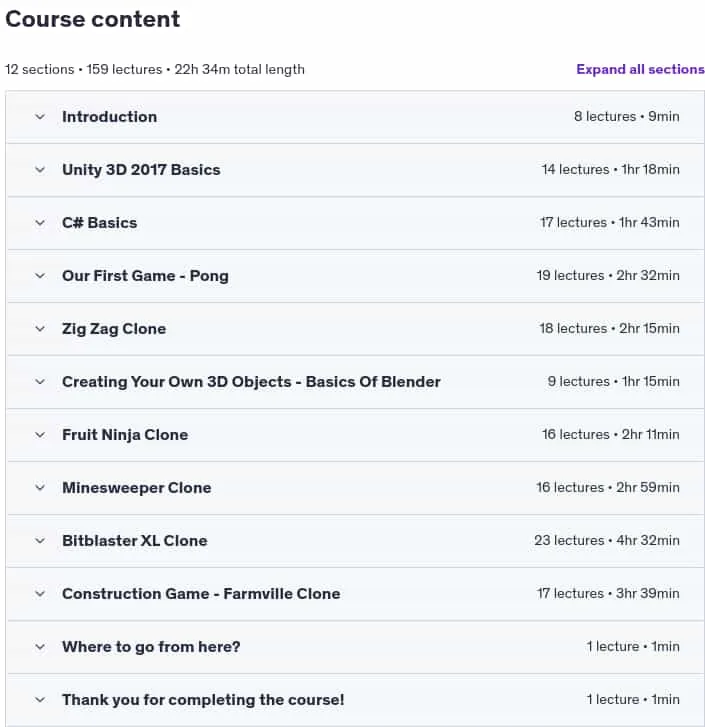The image size is (705, 727).
Task: Expand Fruit Ninja Clone with its chevron
Action: [x=40, y=435]
